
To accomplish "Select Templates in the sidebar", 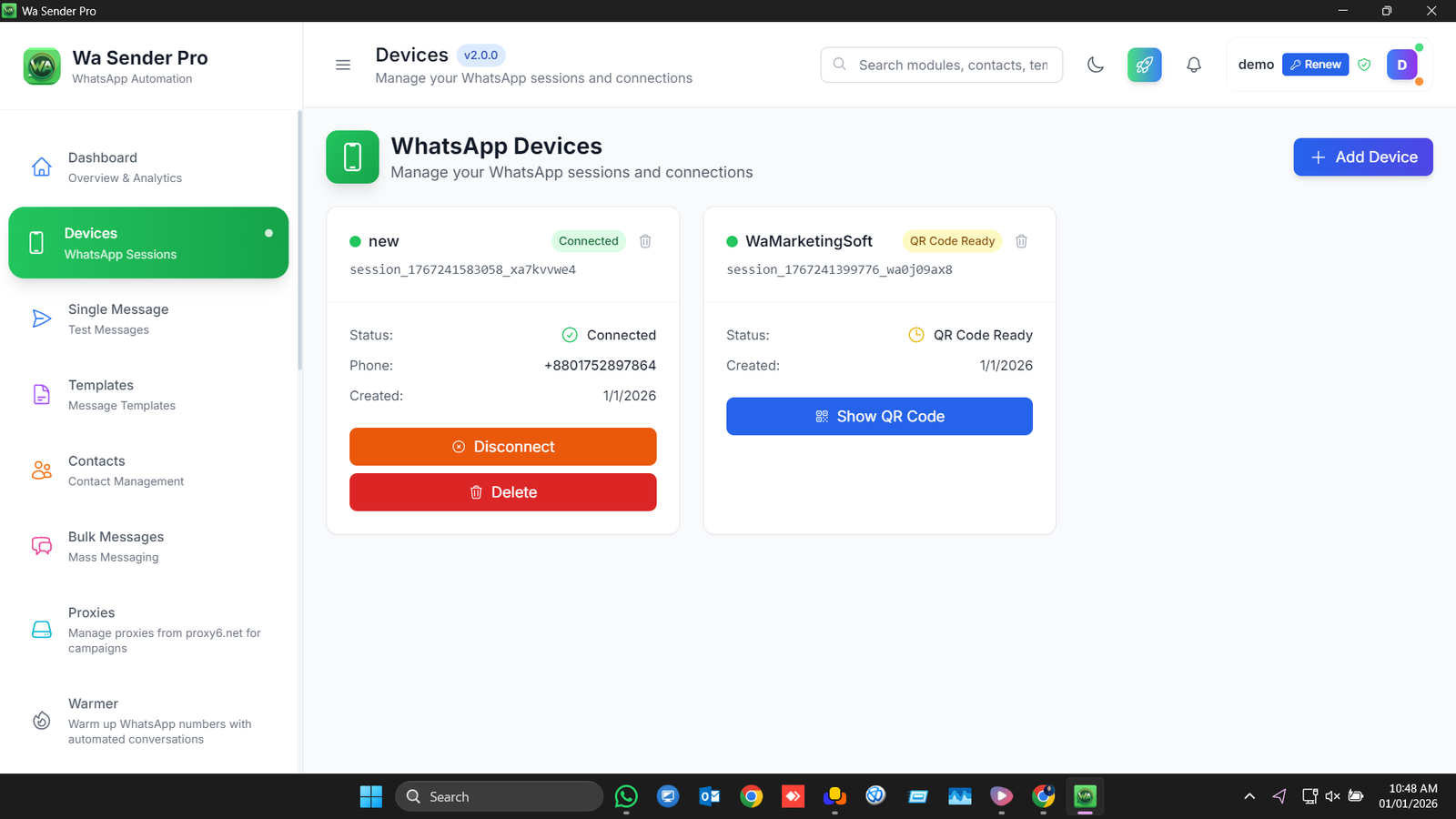I will click(x=41, y=394).
